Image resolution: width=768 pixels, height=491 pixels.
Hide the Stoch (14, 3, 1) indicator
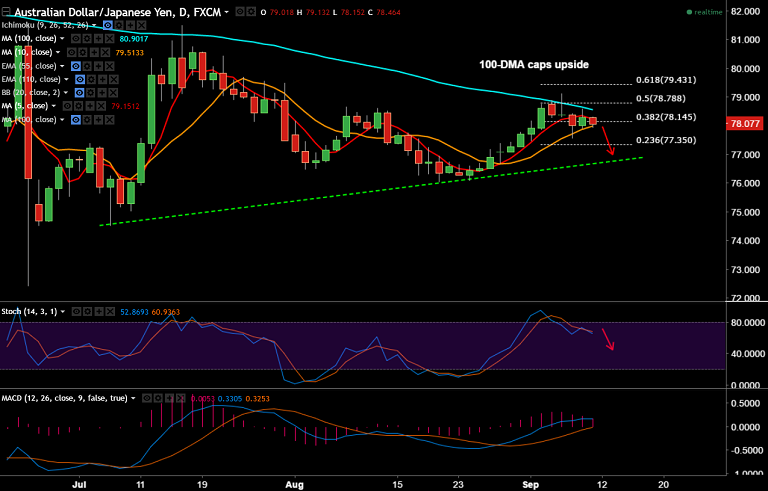pos(77,312)
